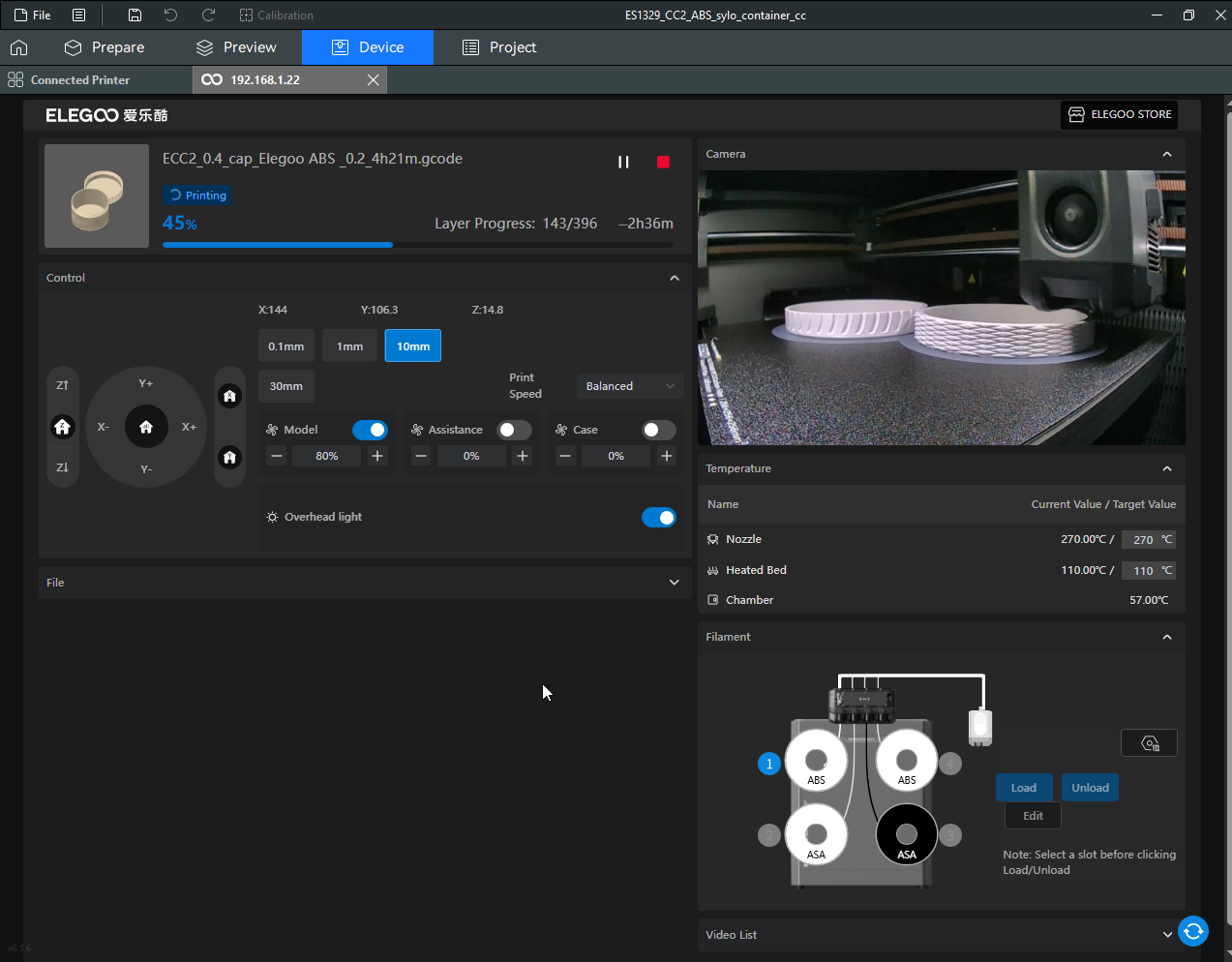This screenshot has height=962, width=1232.
Task: Click the Z-axis home icon
Action: (63, 427)
